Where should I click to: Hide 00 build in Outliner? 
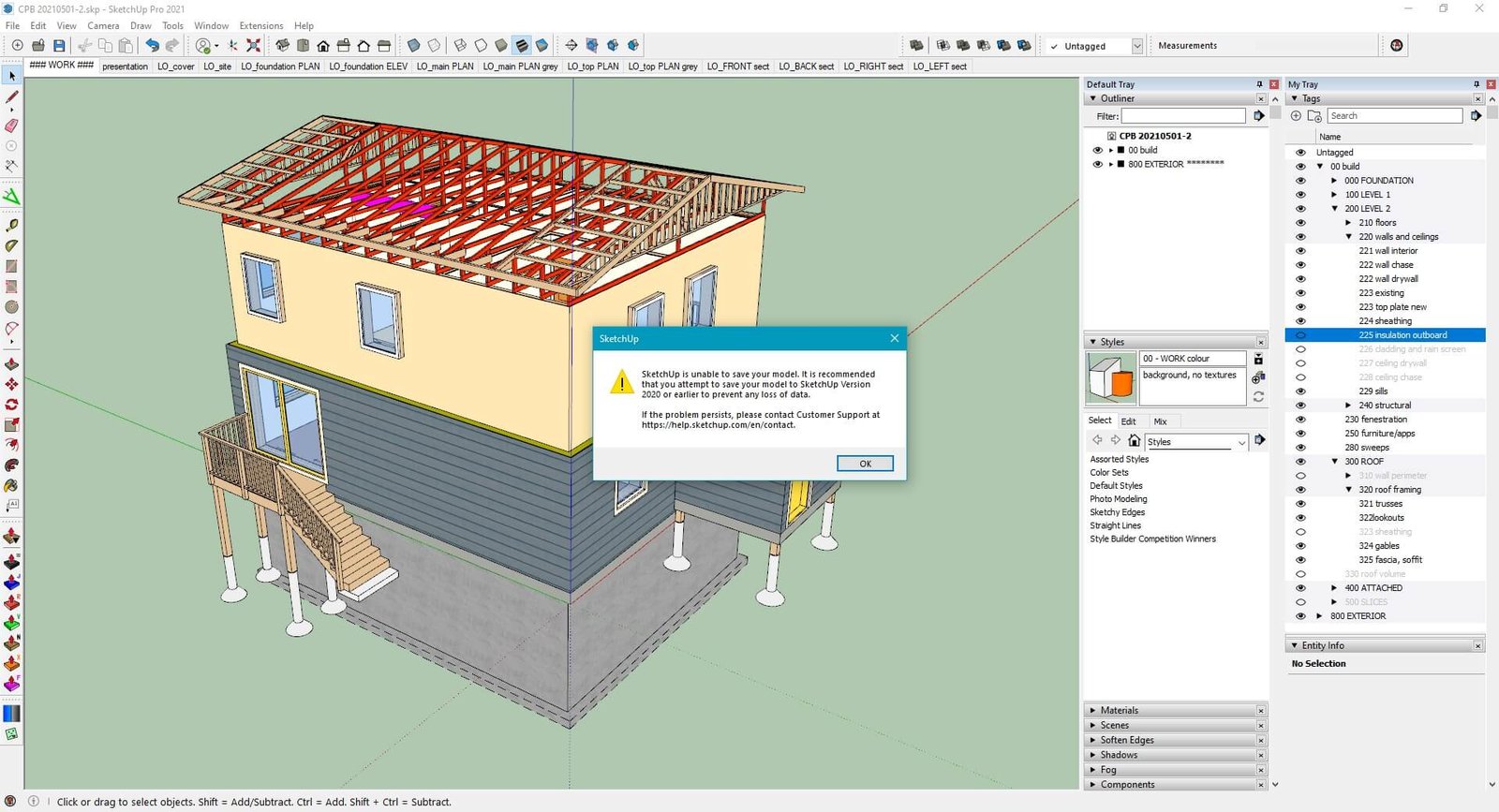(1097, 150)
